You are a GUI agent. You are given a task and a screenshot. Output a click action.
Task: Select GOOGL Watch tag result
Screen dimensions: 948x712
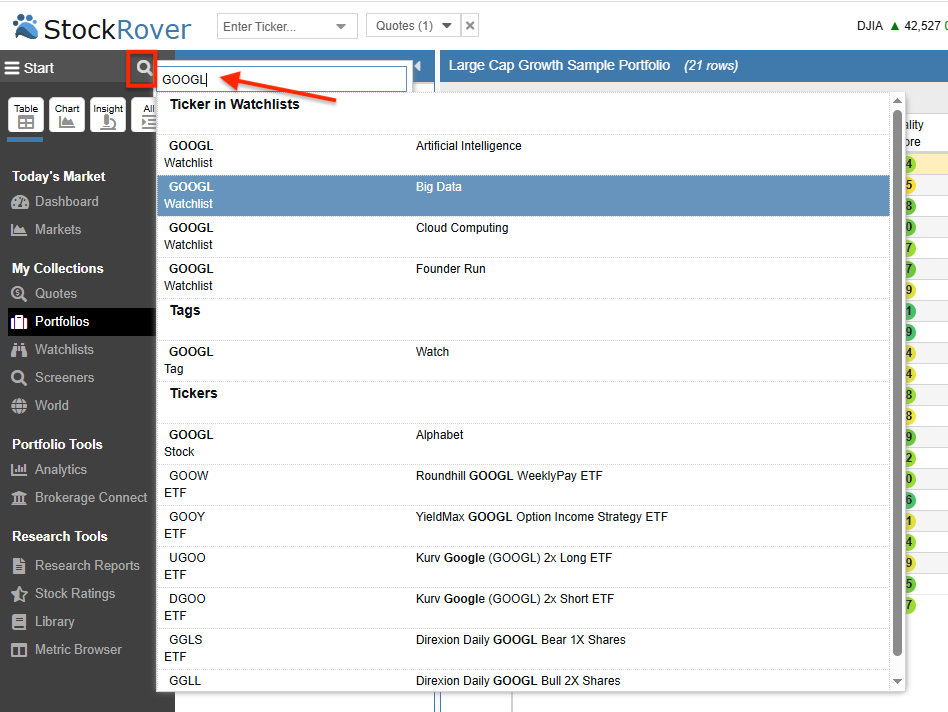(x=523, y=360)
